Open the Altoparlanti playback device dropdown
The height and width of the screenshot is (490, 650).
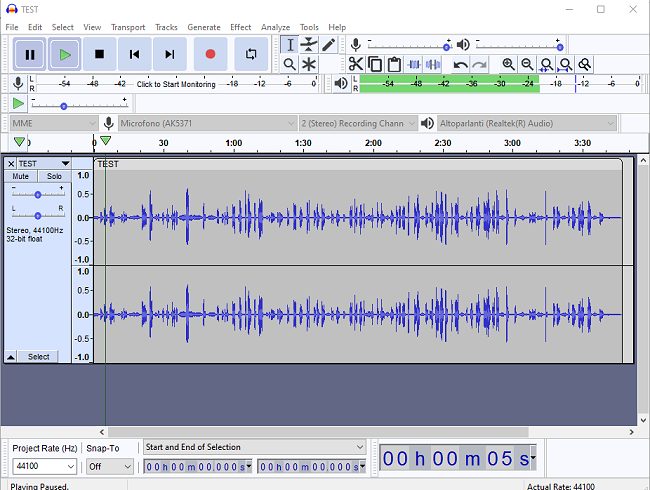(526, 123)
